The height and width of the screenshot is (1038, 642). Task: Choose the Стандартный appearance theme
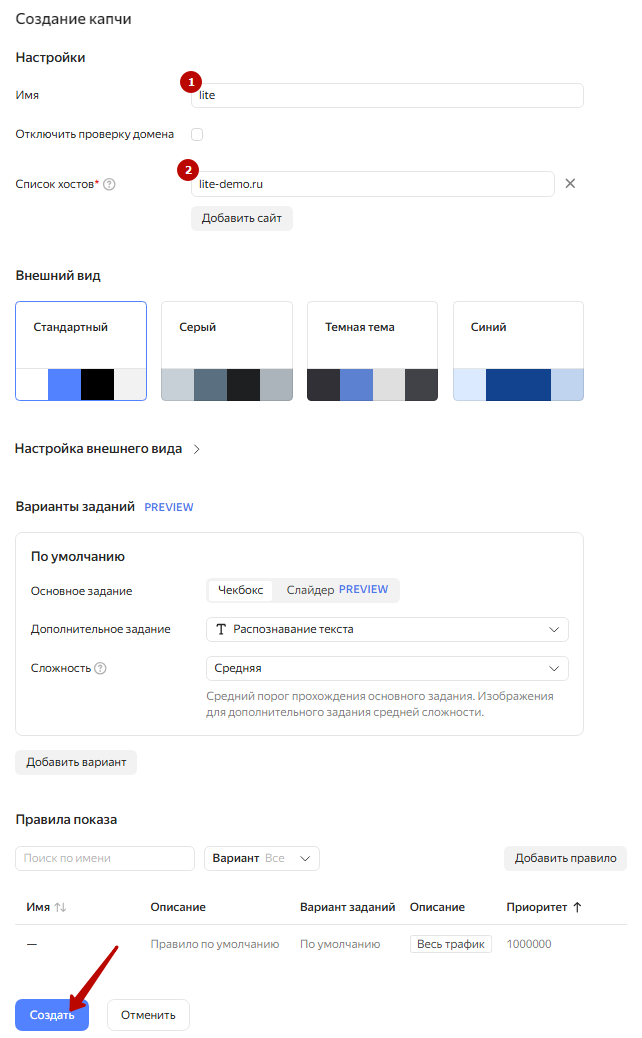coord(81,351)
